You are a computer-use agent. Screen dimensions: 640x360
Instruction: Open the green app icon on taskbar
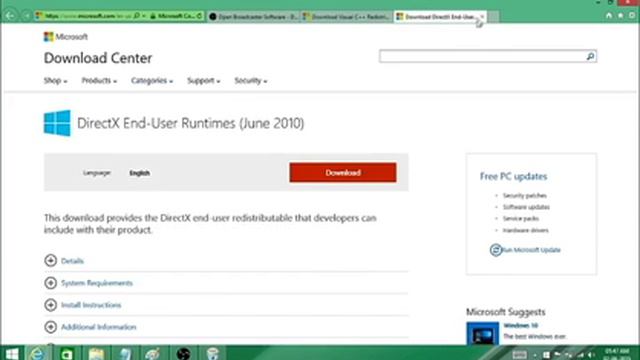(67, 353)
